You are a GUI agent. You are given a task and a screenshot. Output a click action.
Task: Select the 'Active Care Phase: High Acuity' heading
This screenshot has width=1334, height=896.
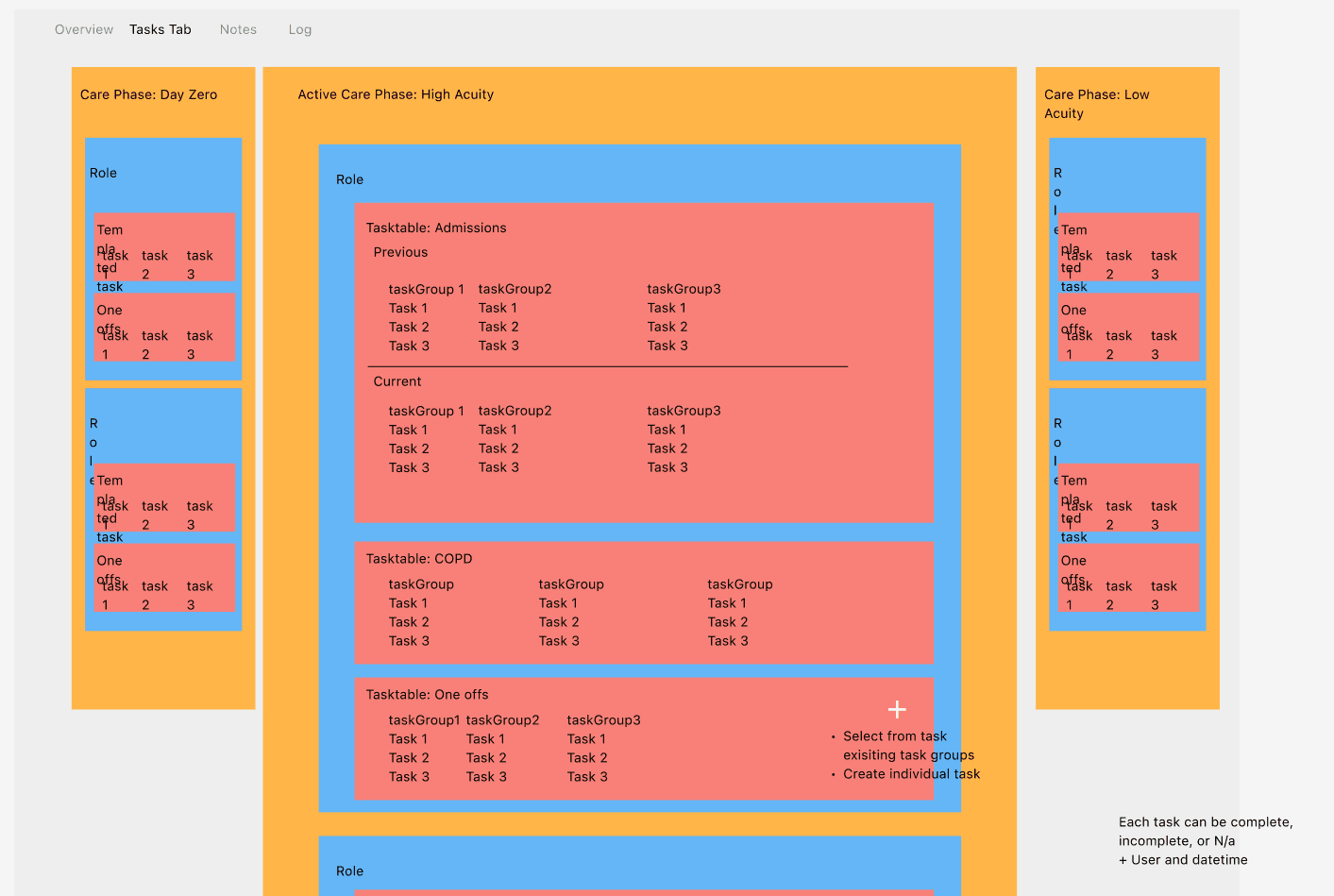396,94
